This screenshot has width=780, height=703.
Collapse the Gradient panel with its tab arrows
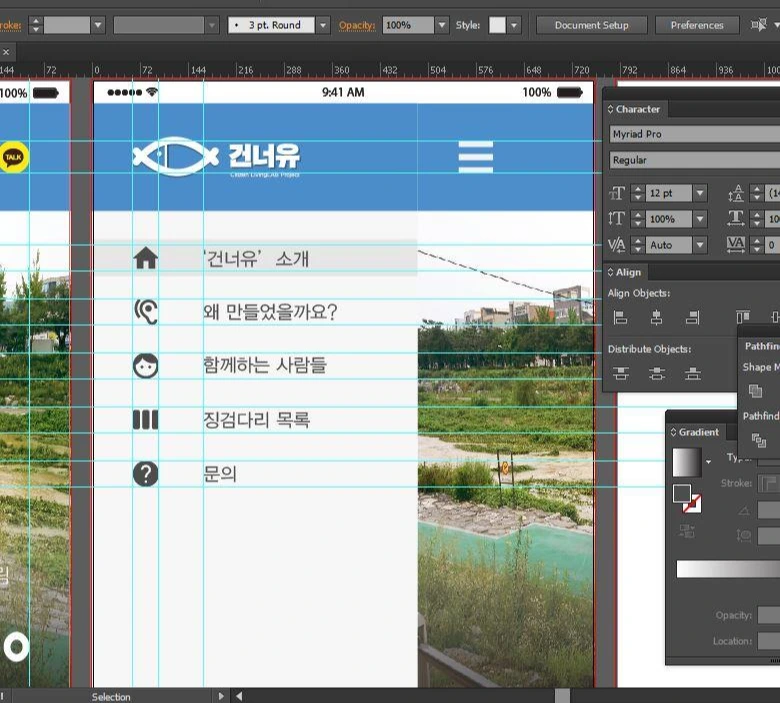click(673, 432)
